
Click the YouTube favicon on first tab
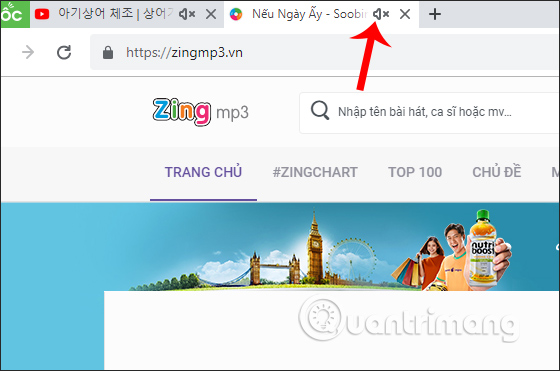(x=42, y=14)
